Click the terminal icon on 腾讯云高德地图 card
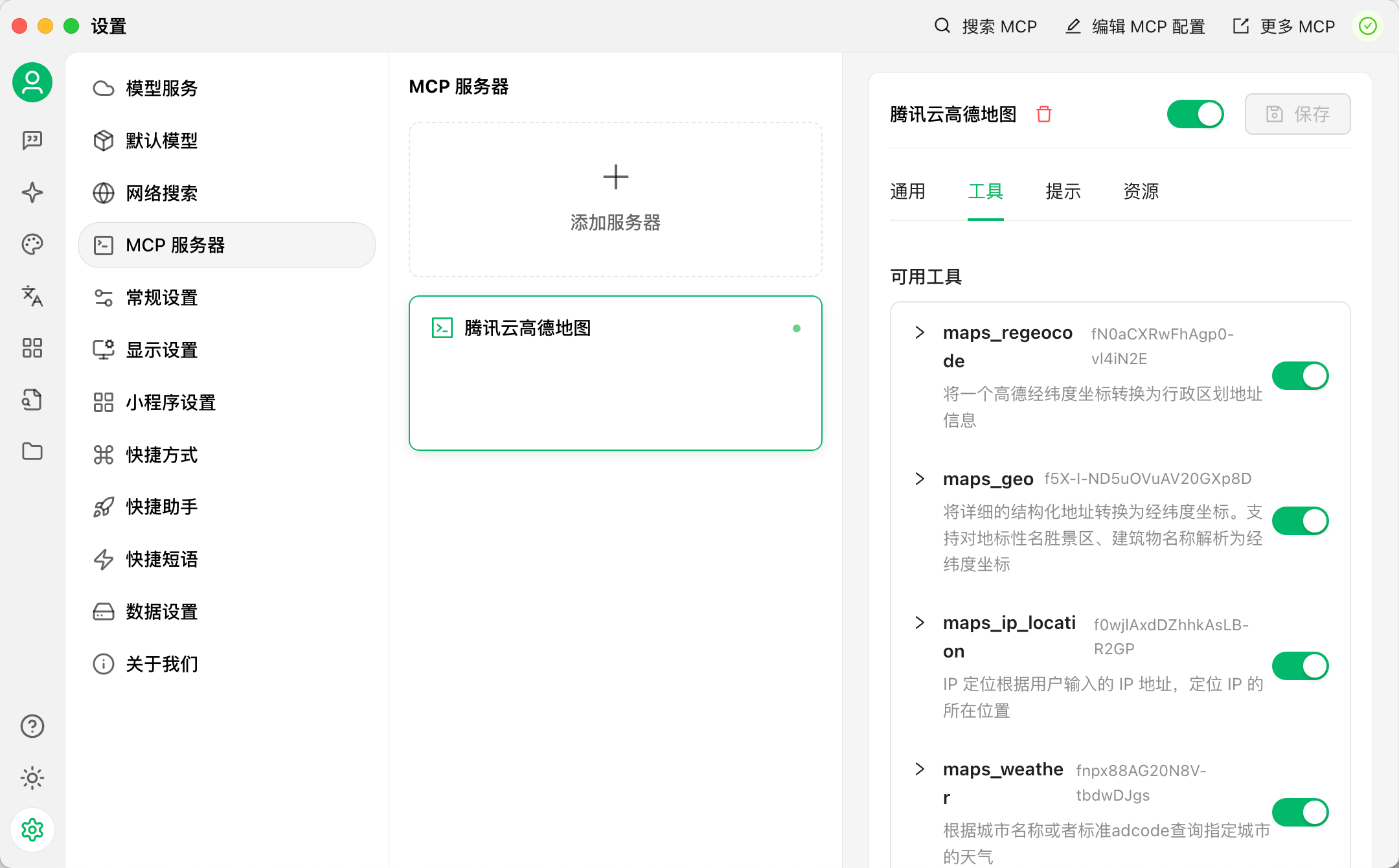The image size is (1399, 868). (442, 328)
